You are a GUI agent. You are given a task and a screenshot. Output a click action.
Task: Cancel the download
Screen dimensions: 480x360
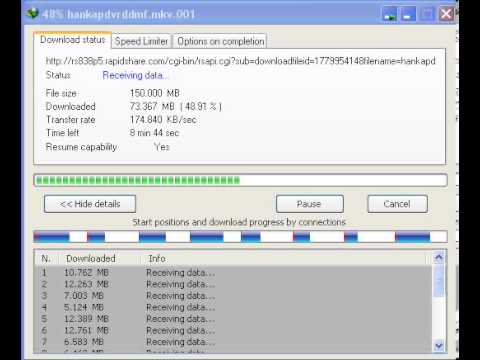397,204
